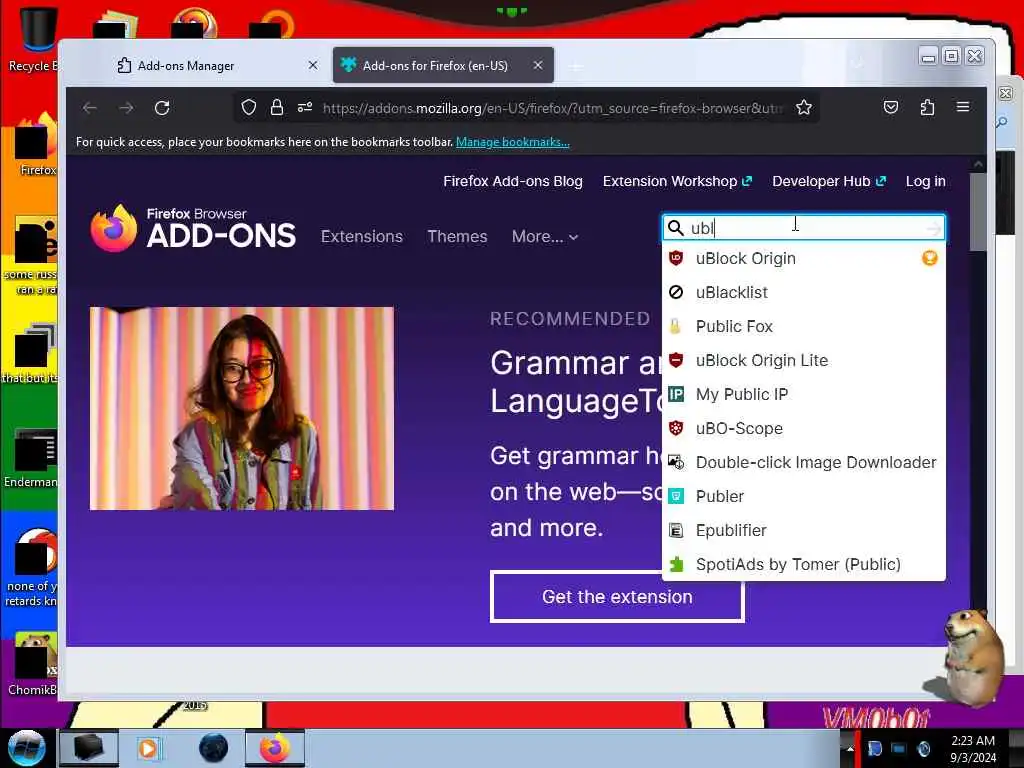The width and height of the screenshot is (1024, 768).
Task: Open the Firefox hamburger menu
Action: click(963, 106)
